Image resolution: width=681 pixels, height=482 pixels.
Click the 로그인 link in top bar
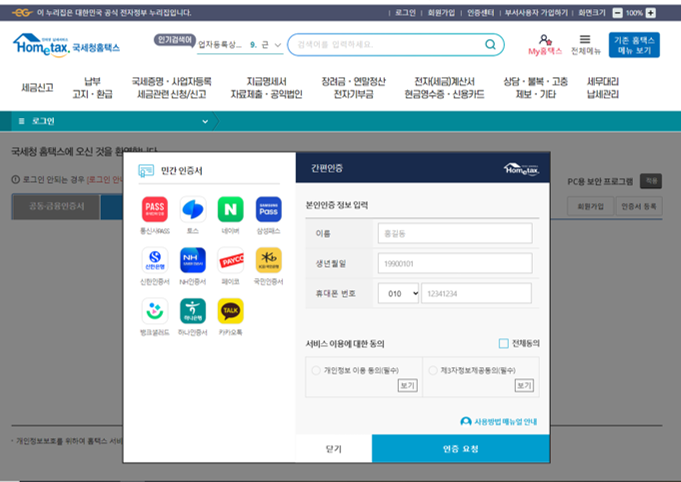[x=405, y=13]
